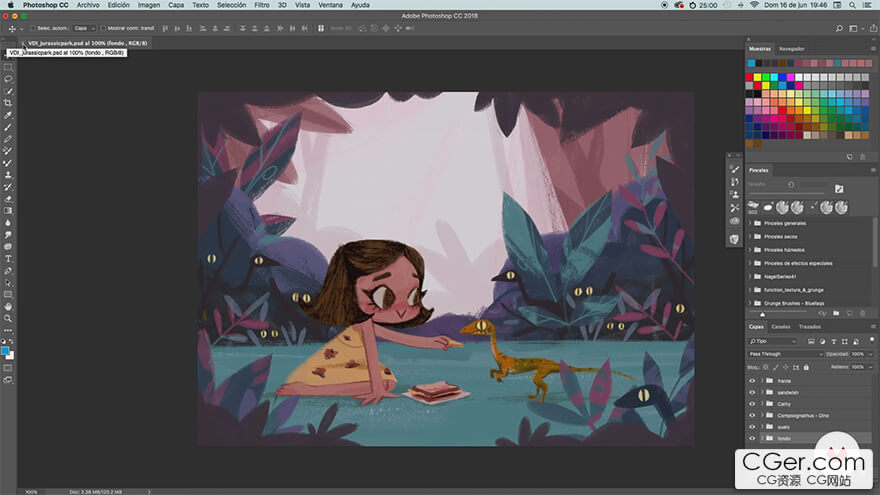
Task: Click the blue foreground color swatch
Action: [x=5, y=351]
